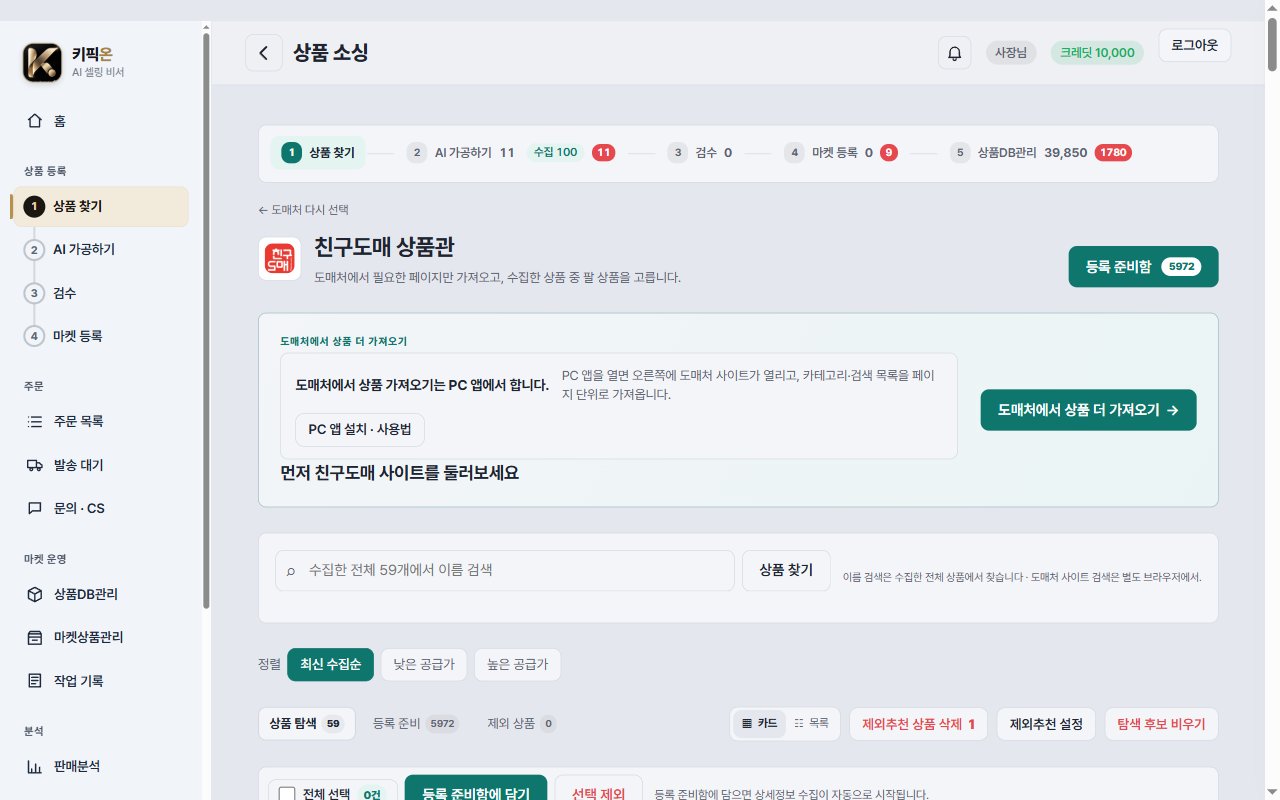The height and width of the screenshot is (800, 1280).
Task: Select sidebar step 상품 찾기
Action: tap(99, 207)
